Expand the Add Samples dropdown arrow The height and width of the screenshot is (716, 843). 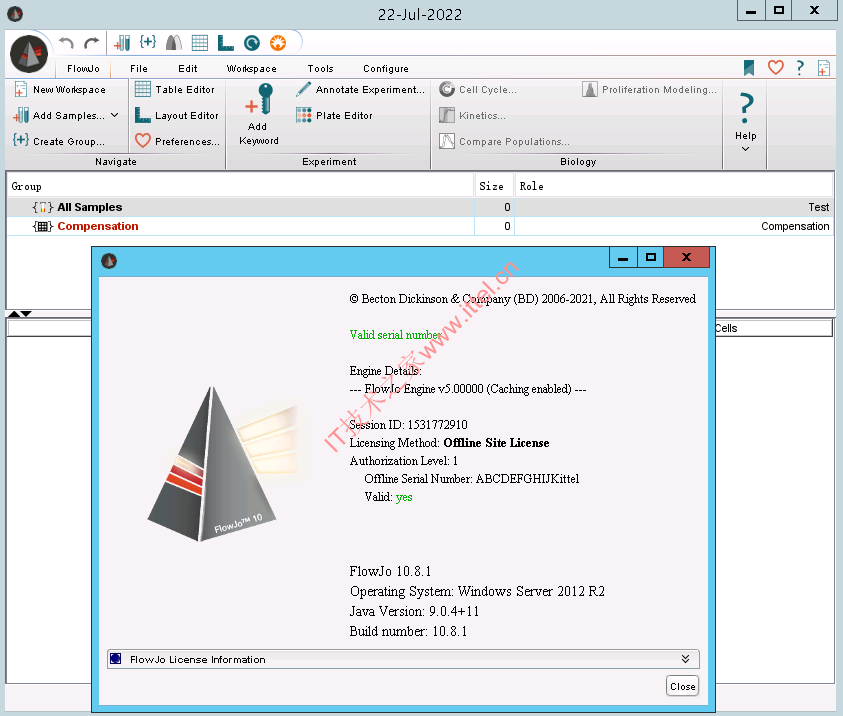(x=115, y=115)
